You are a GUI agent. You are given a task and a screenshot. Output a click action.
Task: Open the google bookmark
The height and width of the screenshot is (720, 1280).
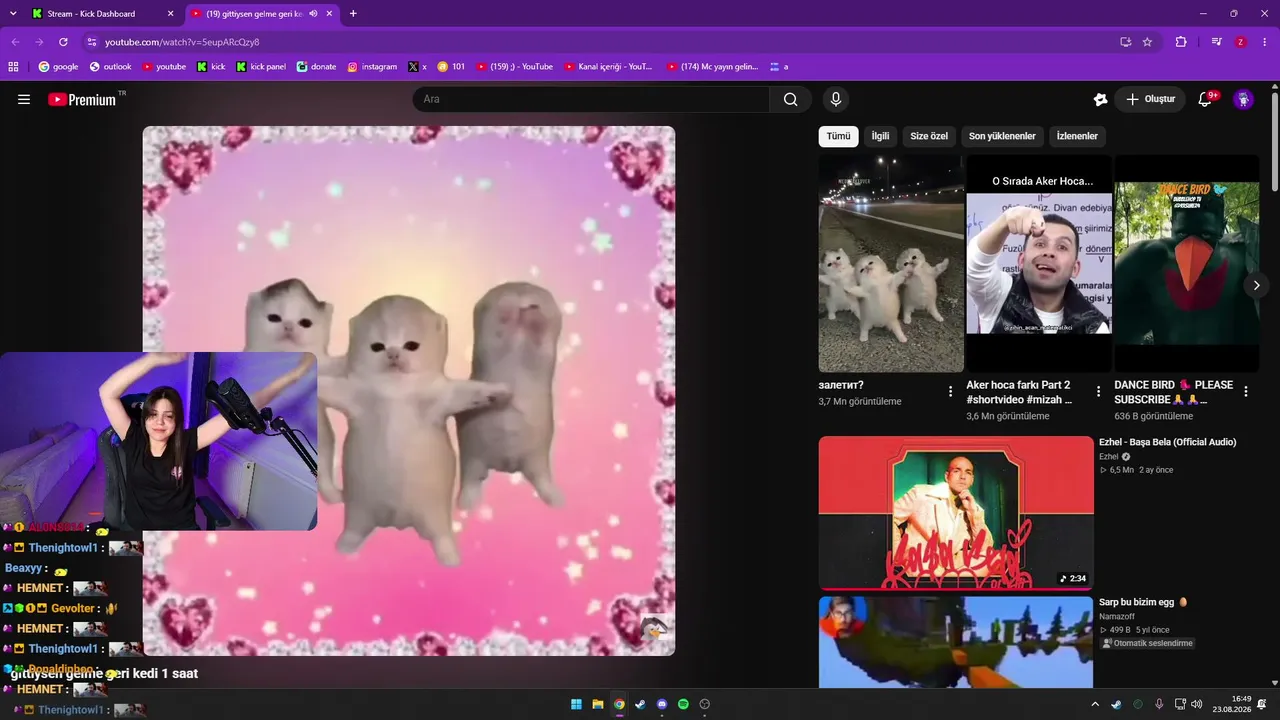58,67
